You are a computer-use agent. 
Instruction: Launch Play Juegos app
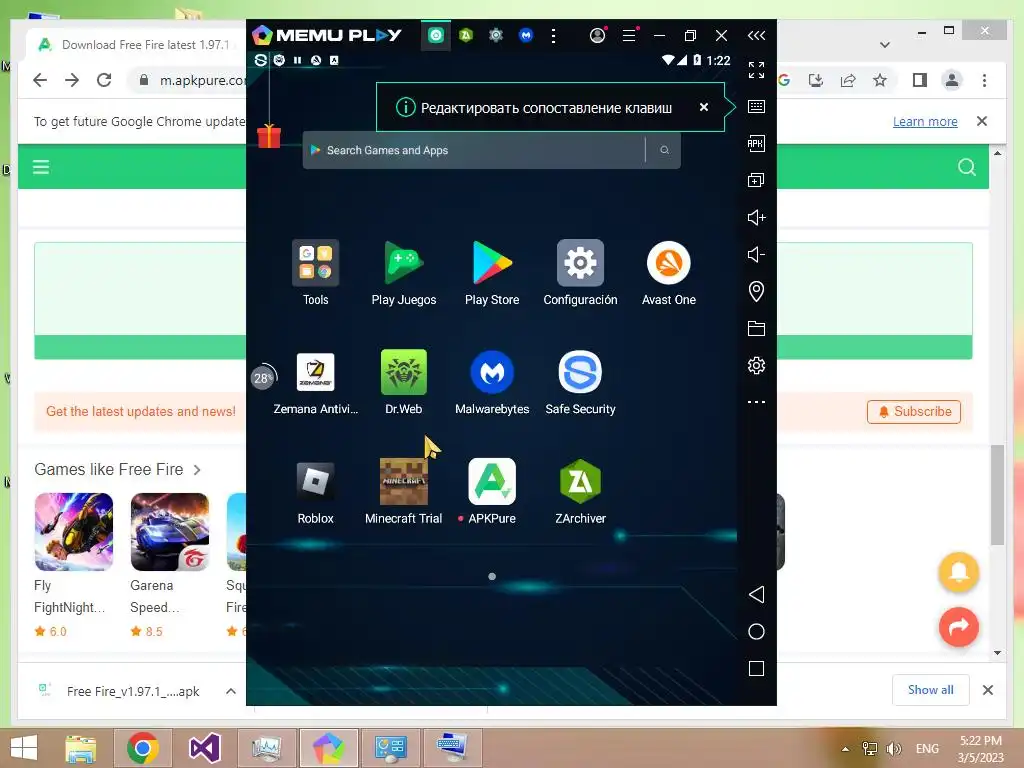pos(404,263)
